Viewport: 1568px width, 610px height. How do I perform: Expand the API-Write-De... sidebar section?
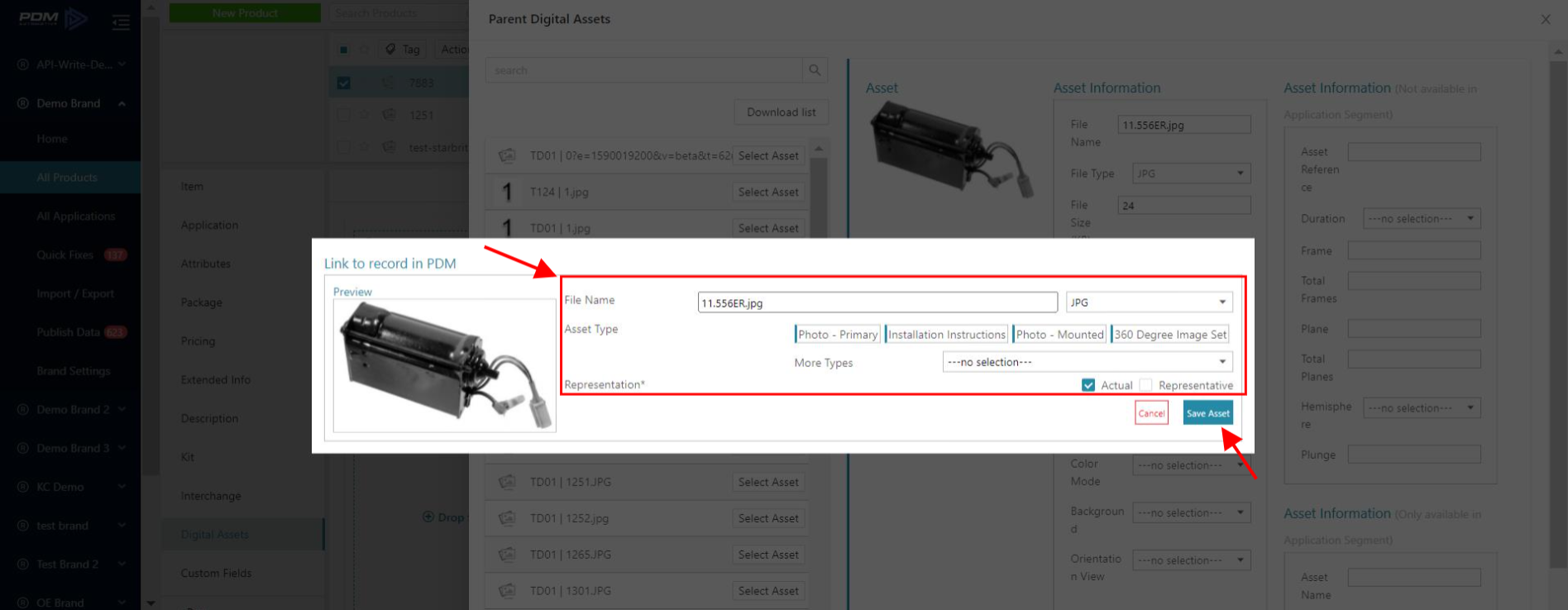click(x=122, y=64)
